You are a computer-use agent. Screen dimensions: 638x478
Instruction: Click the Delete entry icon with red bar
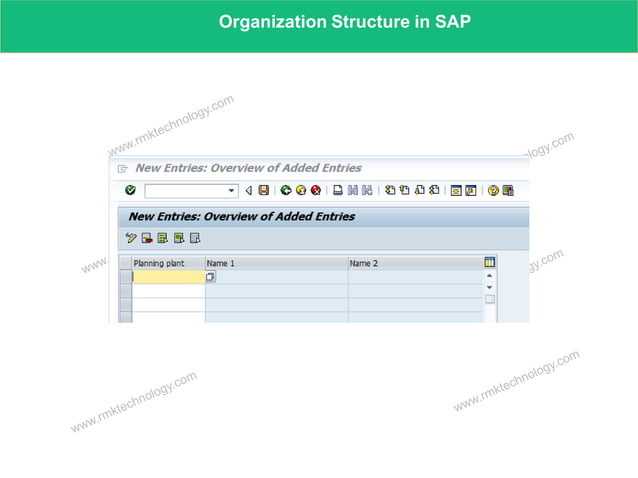coord(146,238)
